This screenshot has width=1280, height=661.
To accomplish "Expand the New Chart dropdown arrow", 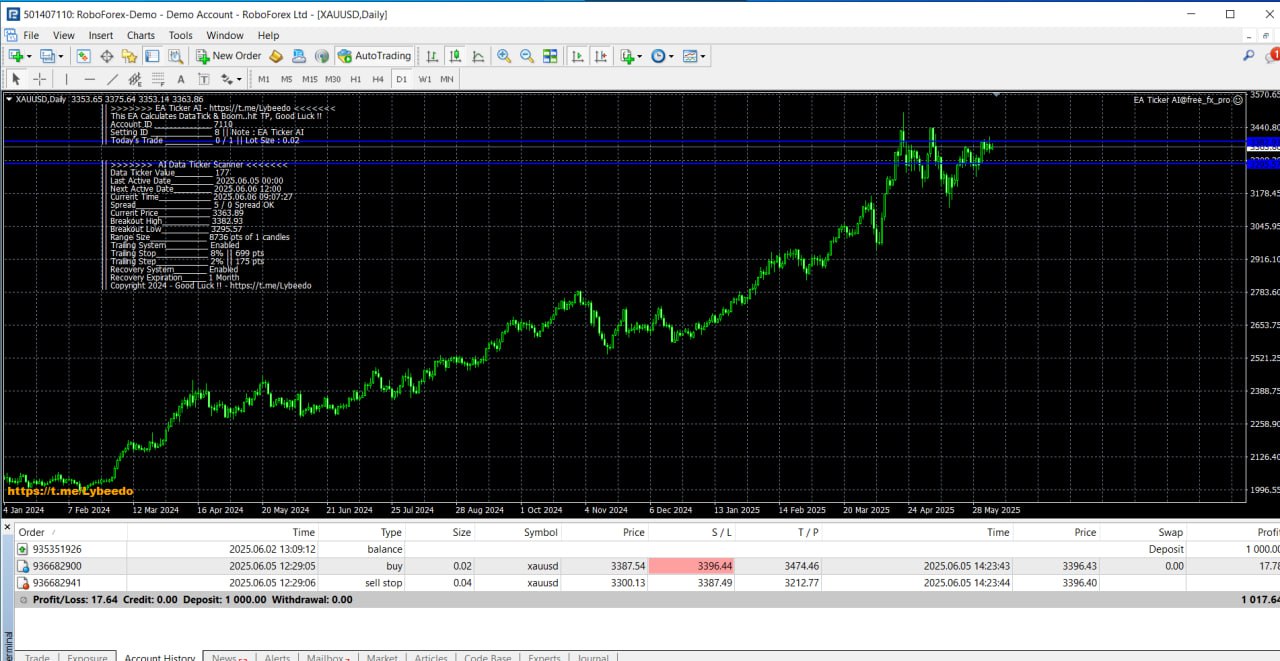I will tap(29, 57).
